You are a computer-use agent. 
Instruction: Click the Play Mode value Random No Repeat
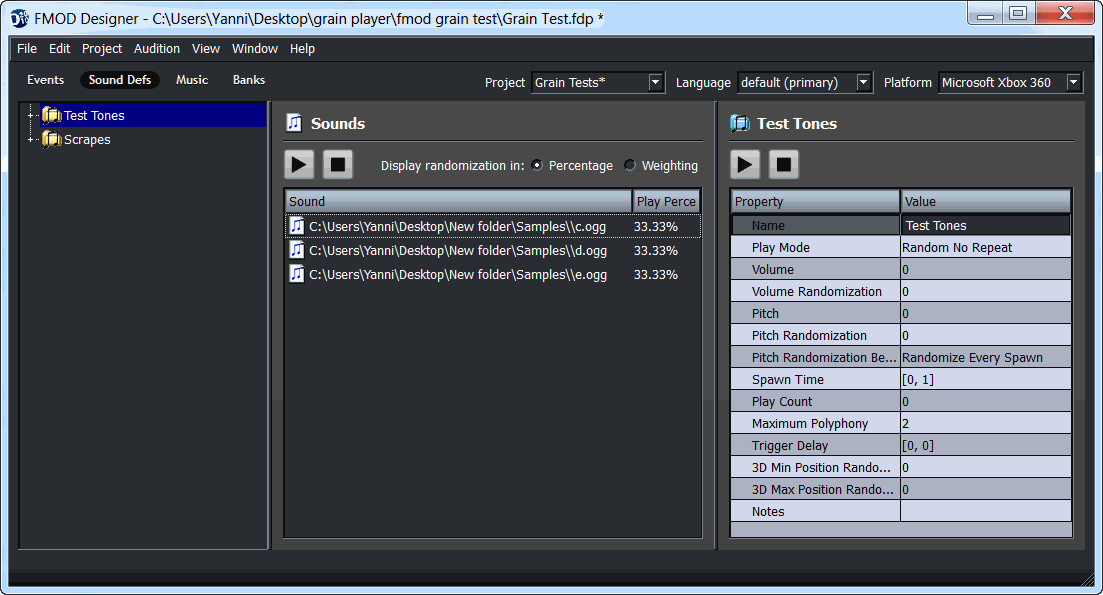[x=986, y=248]
